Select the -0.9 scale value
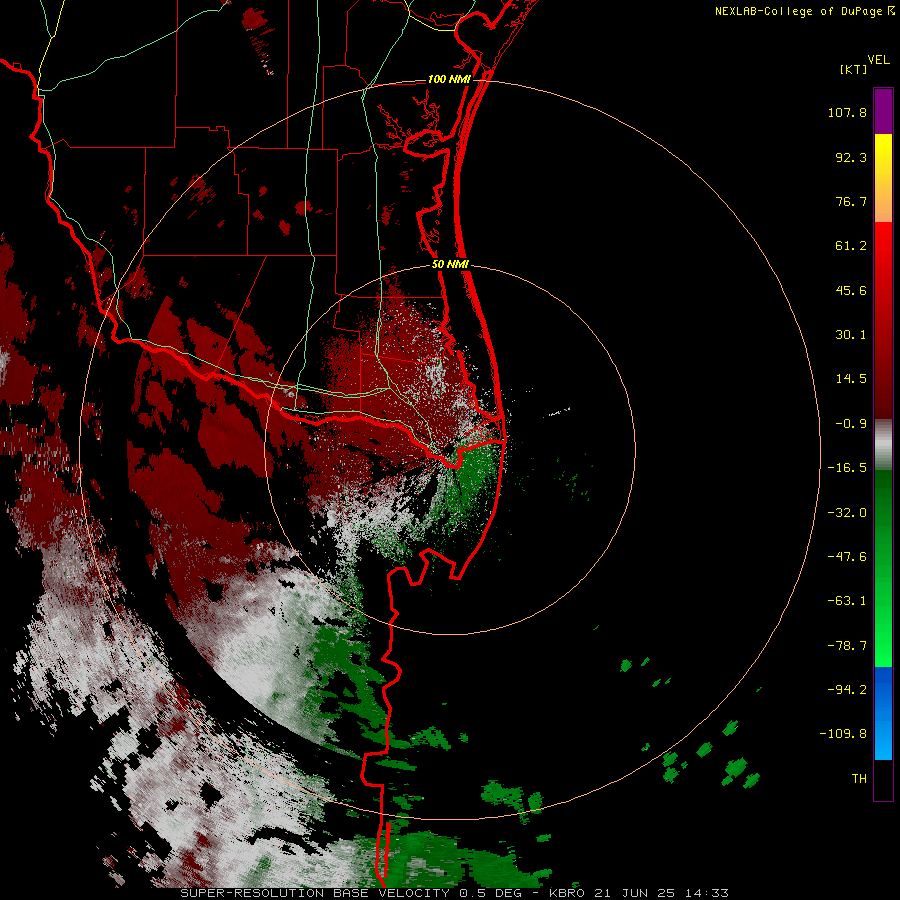900x900 pixels. [x=851, y=424]
